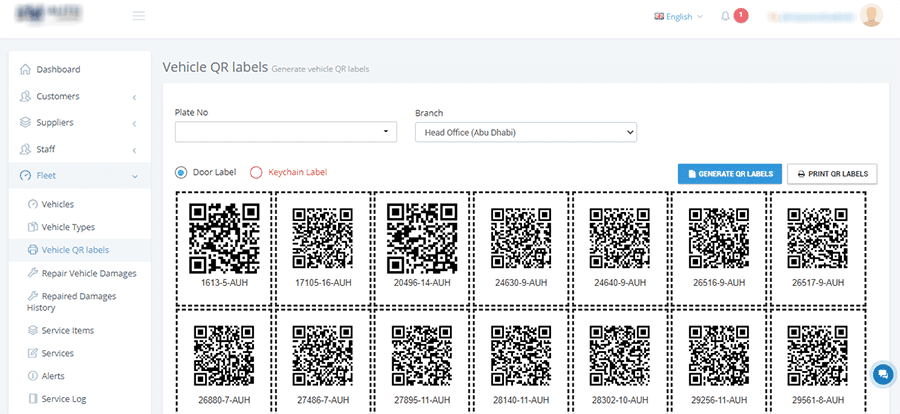The height and width of the screenshot is (414, 900).
Task: Click the user avatar picture
Action: click(x=871, y=16)
